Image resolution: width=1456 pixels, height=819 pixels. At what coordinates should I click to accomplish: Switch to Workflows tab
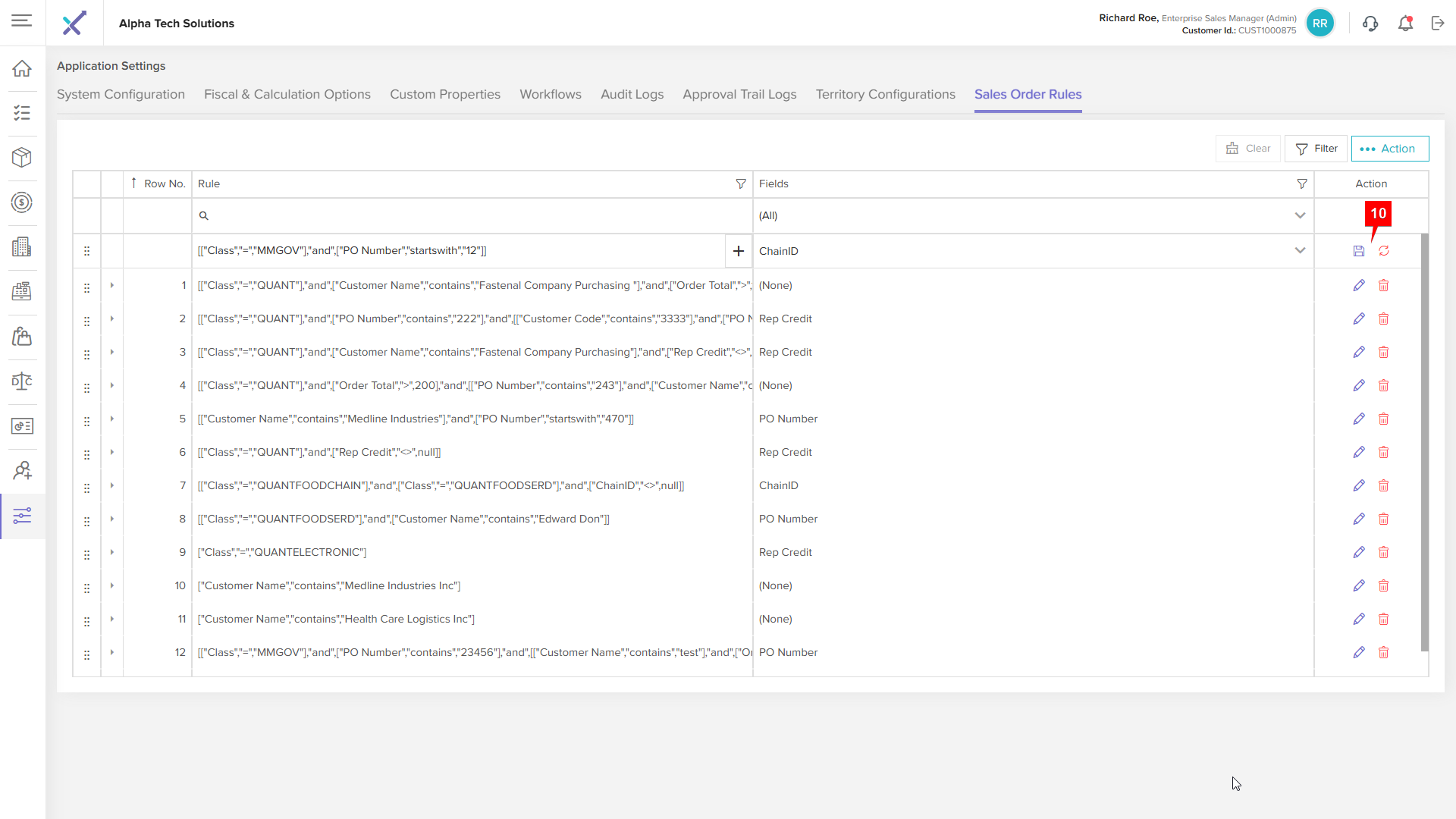click(x=550, y=94)
